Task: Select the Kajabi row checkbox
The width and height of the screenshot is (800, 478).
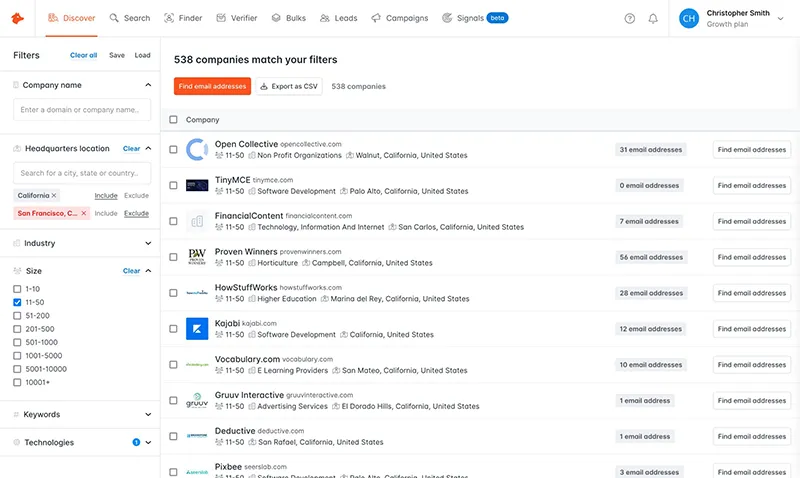Action: 173,329
